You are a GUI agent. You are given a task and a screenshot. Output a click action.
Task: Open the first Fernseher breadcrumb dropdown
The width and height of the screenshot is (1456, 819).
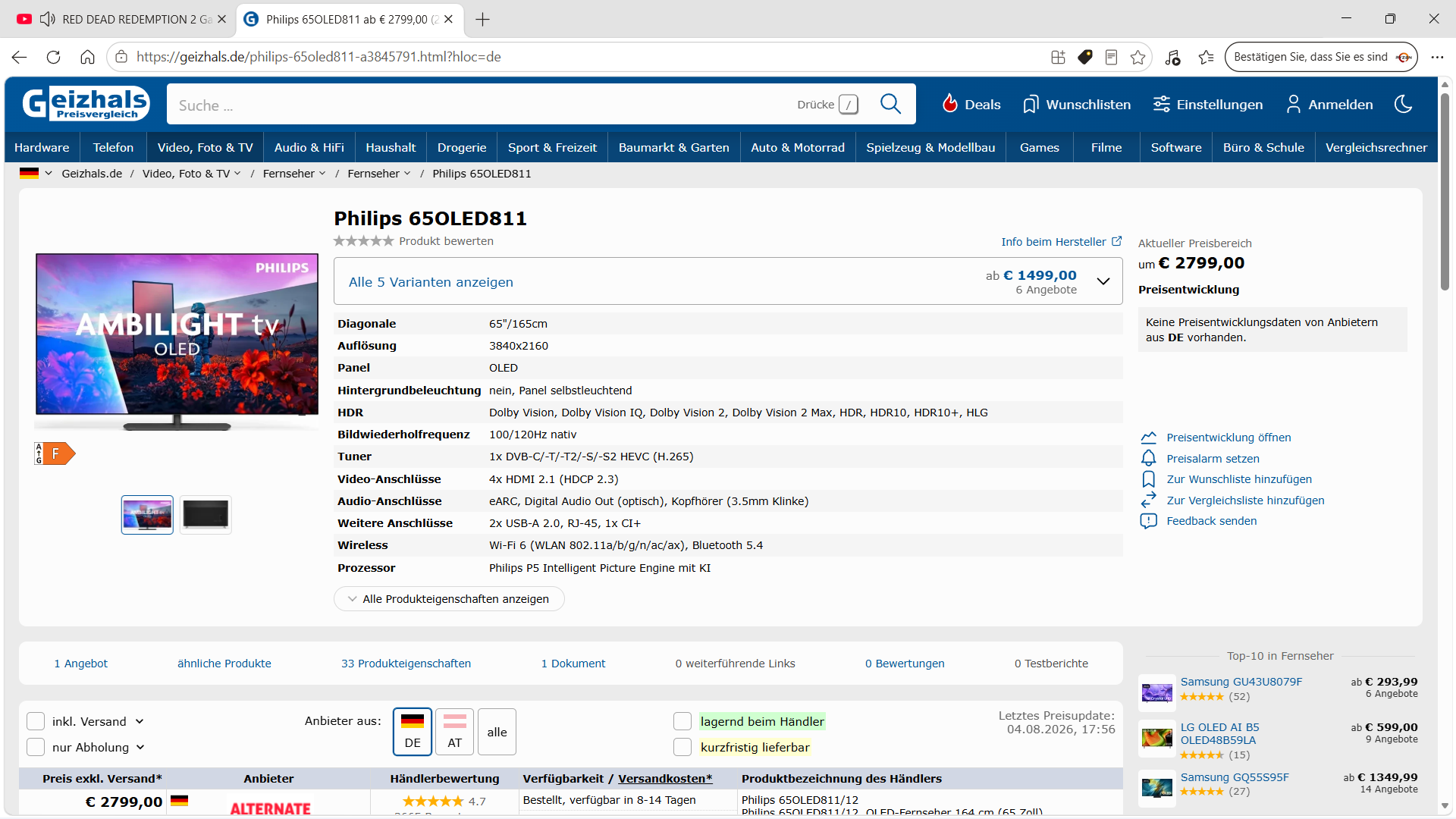pos(322,174)
